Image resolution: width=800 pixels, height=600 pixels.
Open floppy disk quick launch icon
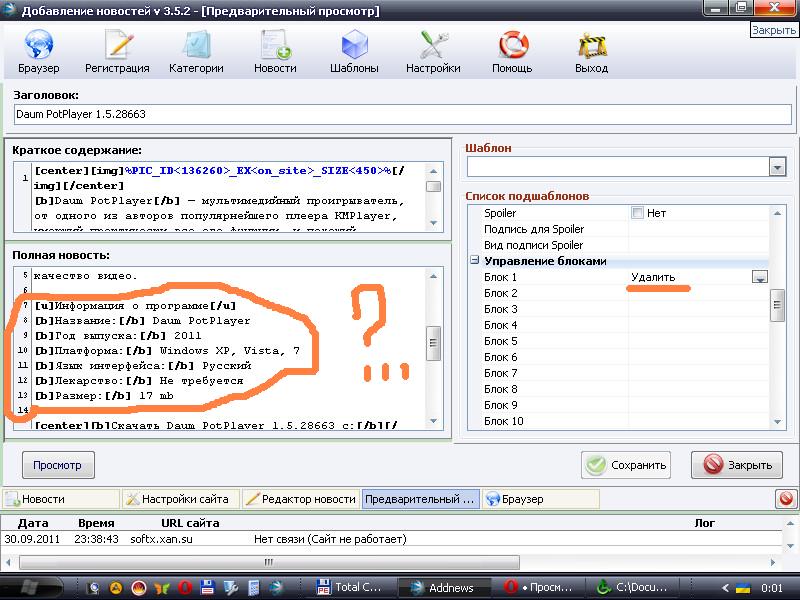point(207,587)
